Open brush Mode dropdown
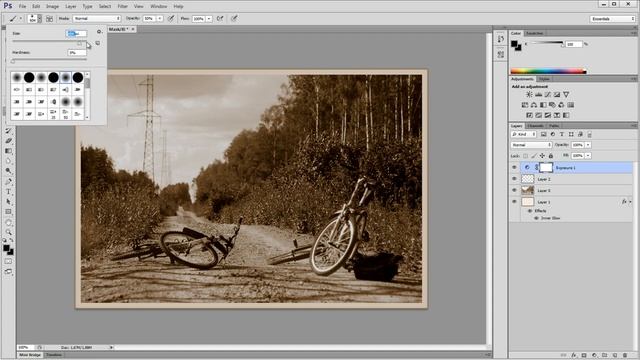The width and height of the screenshot is (640, 360). pyautogui.click(x=97, y=19)
